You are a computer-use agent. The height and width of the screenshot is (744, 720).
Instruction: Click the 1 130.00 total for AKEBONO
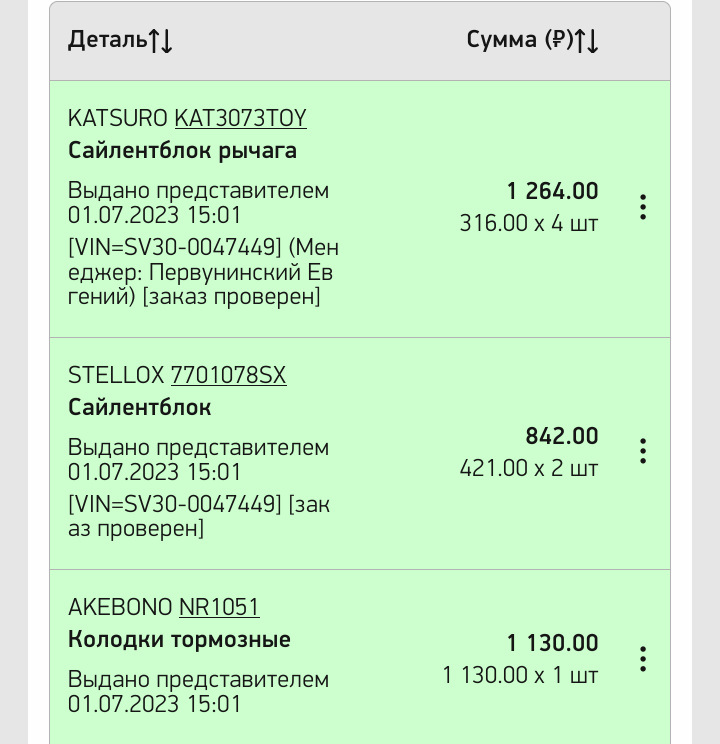click(x=552, y=643)
